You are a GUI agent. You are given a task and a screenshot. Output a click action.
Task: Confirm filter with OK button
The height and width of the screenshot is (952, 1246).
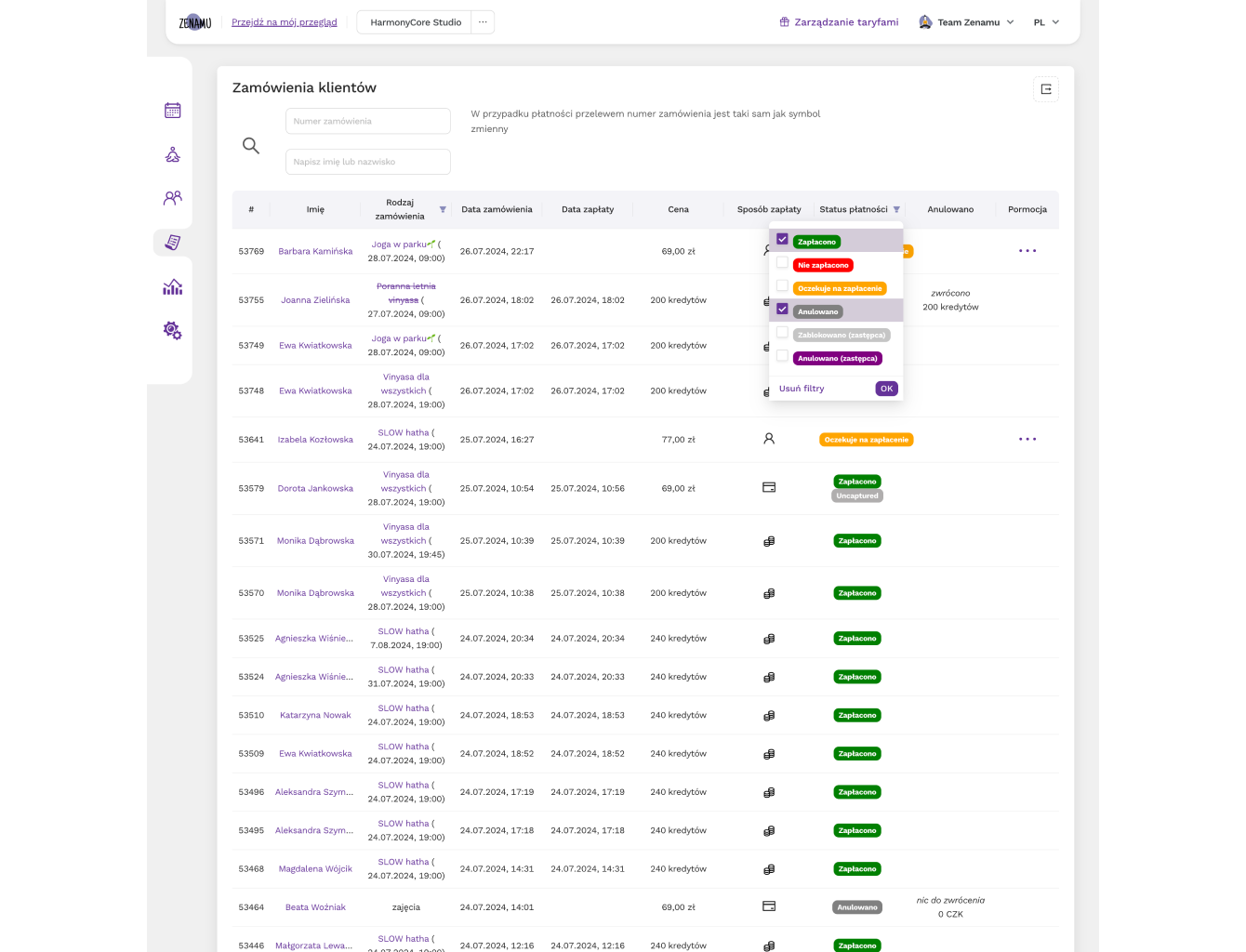pos(886,389)
